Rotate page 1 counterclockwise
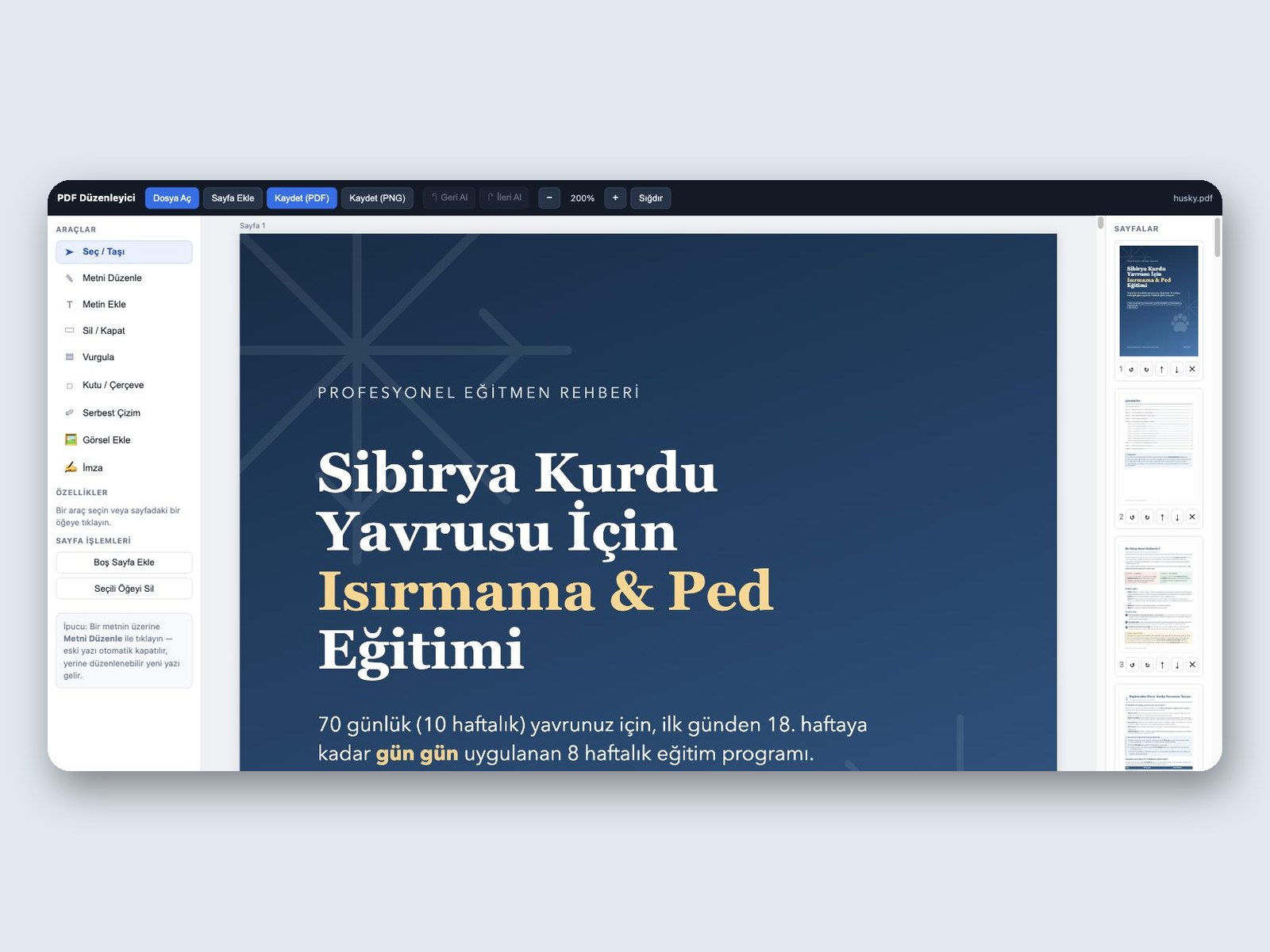 [x=1131, y=369]
